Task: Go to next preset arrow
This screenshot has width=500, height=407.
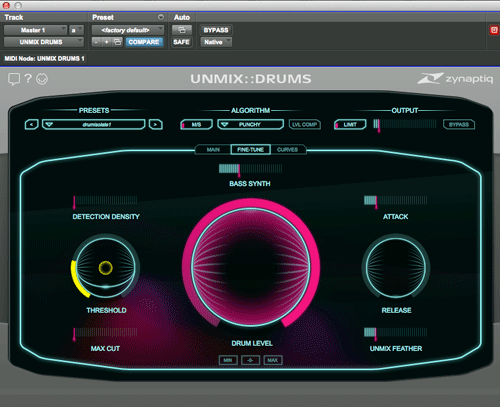Action: click(155, 124)
